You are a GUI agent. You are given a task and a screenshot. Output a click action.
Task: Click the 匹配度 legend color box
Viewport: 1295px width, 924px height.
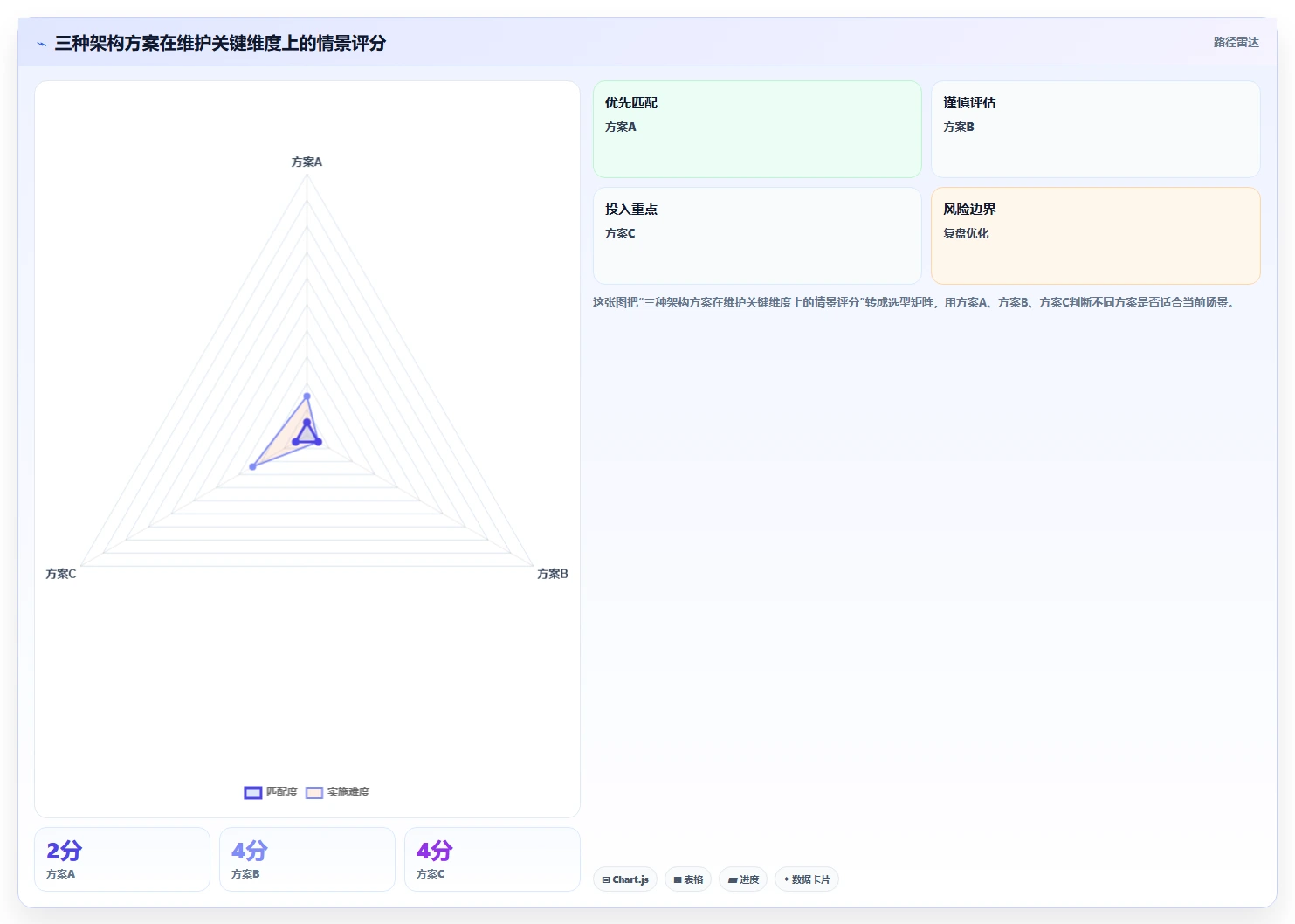[x=253, y=793]
